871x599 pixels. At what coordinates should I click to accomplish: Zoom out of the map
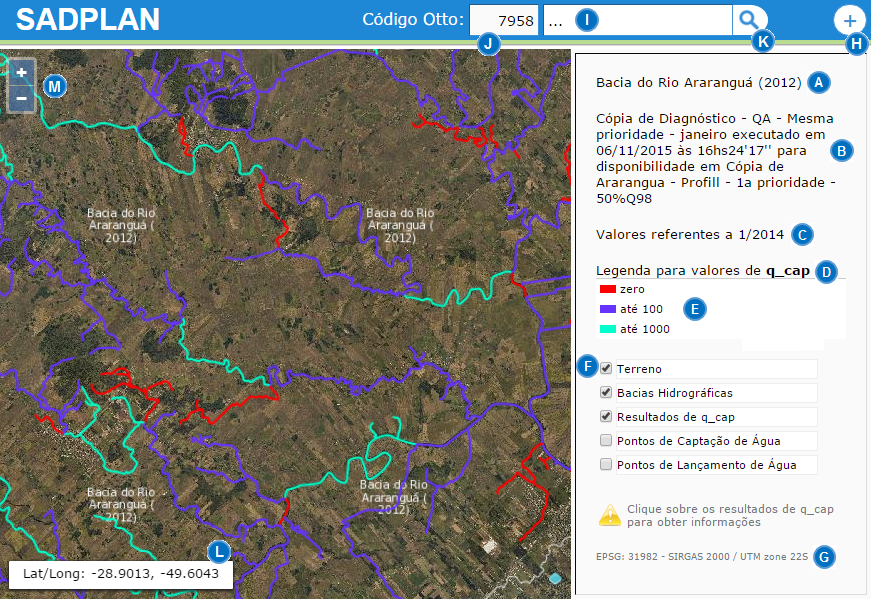[x=21, y=99]
